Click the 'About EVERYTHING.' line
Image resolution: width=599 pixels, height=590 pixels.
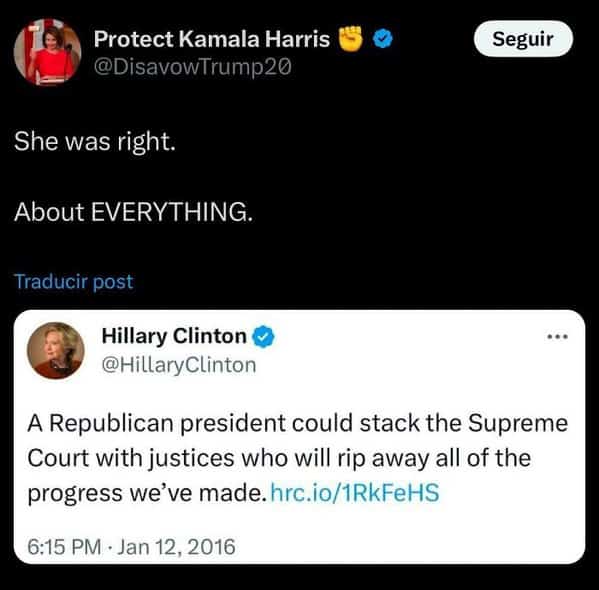click(133, 212)
